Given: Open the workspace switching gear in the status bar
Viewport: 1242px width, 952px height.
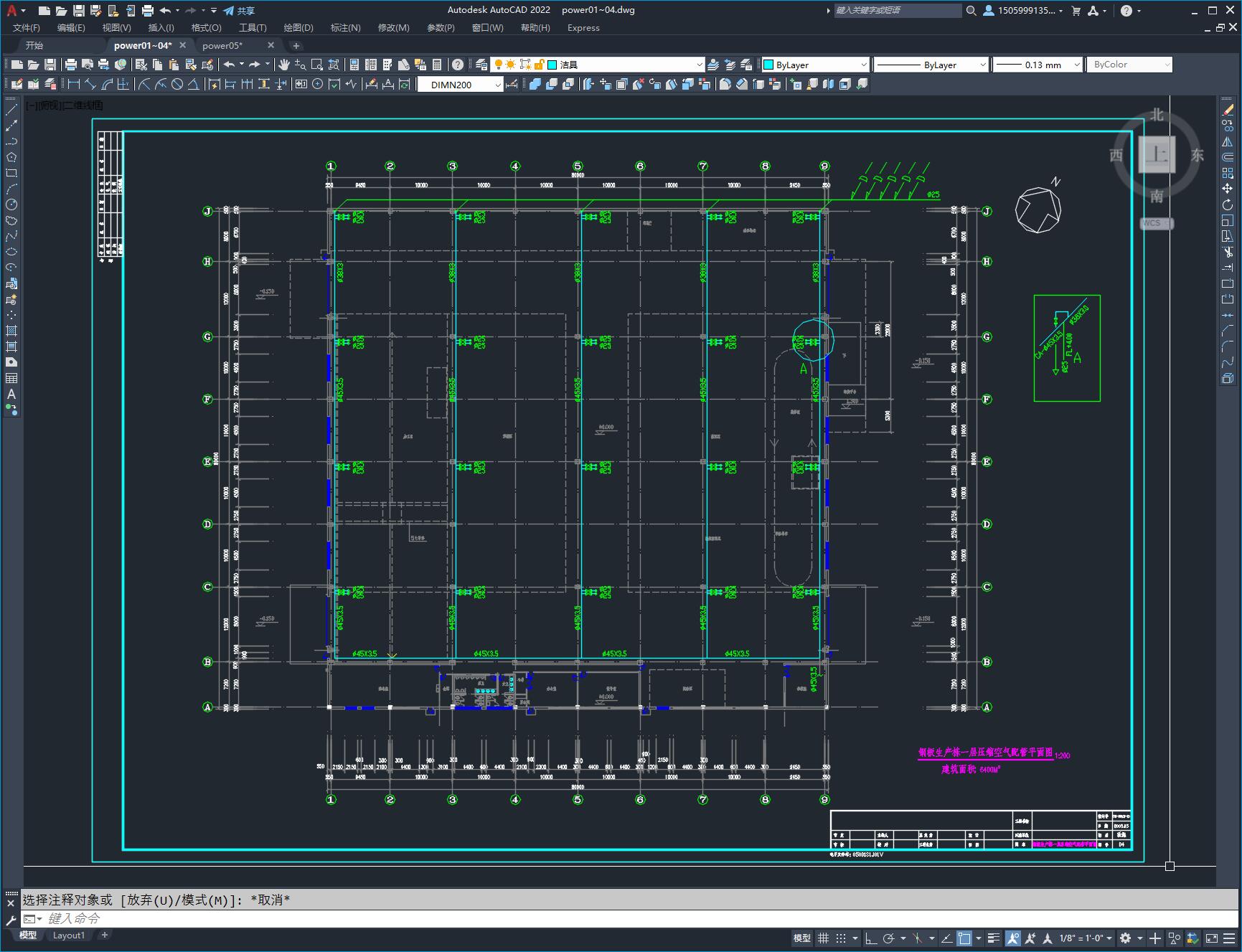Looking at the screenshot, I should pyautogui.click(x=1125, y=938).
